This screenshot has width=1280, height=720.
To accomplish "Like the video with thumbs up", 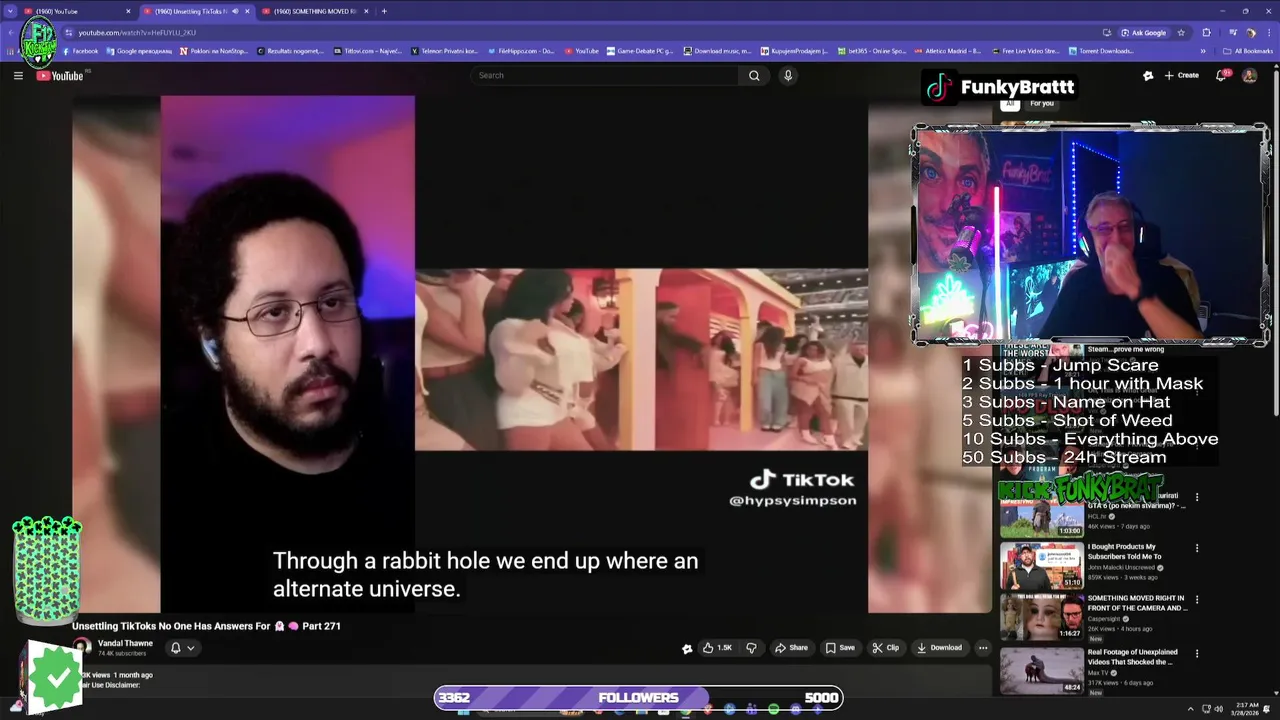I will [x=717, y=648].
